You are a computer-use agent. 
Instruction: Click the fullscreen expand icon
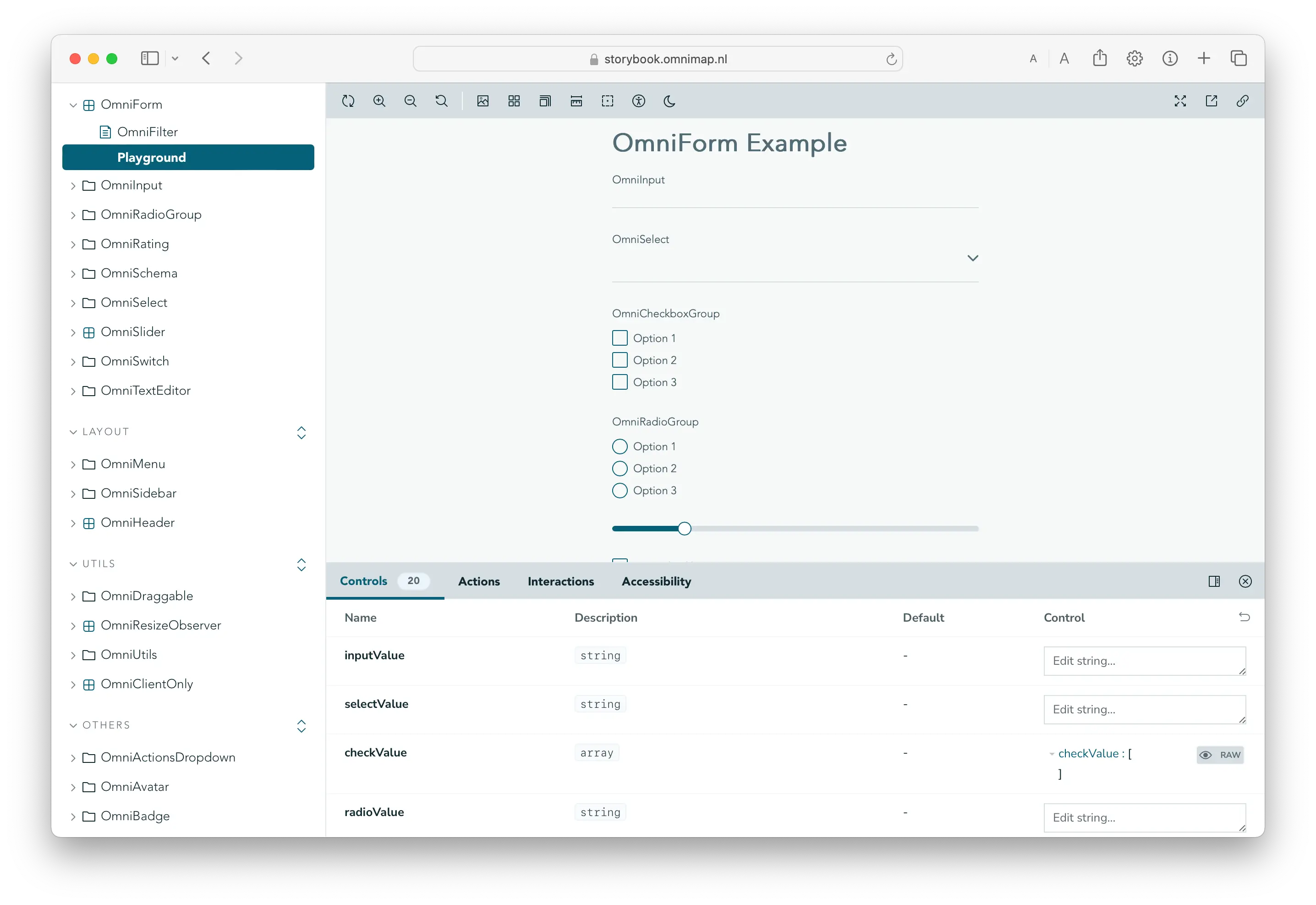[1180, 101]
